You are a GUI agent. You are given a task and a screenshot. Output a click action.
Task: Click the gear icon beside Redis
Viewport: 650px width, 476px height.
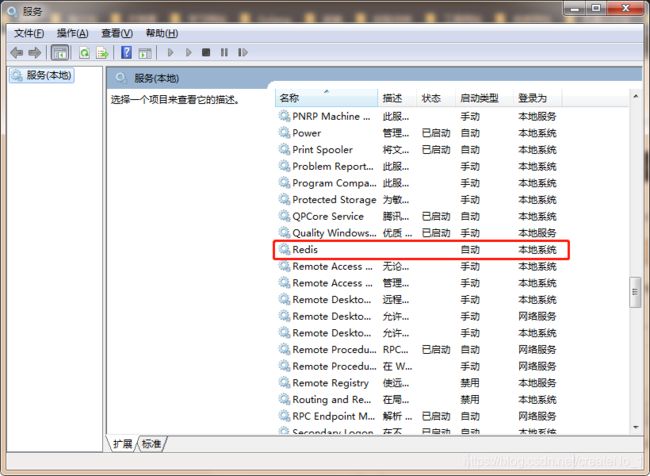coord(284,249)
